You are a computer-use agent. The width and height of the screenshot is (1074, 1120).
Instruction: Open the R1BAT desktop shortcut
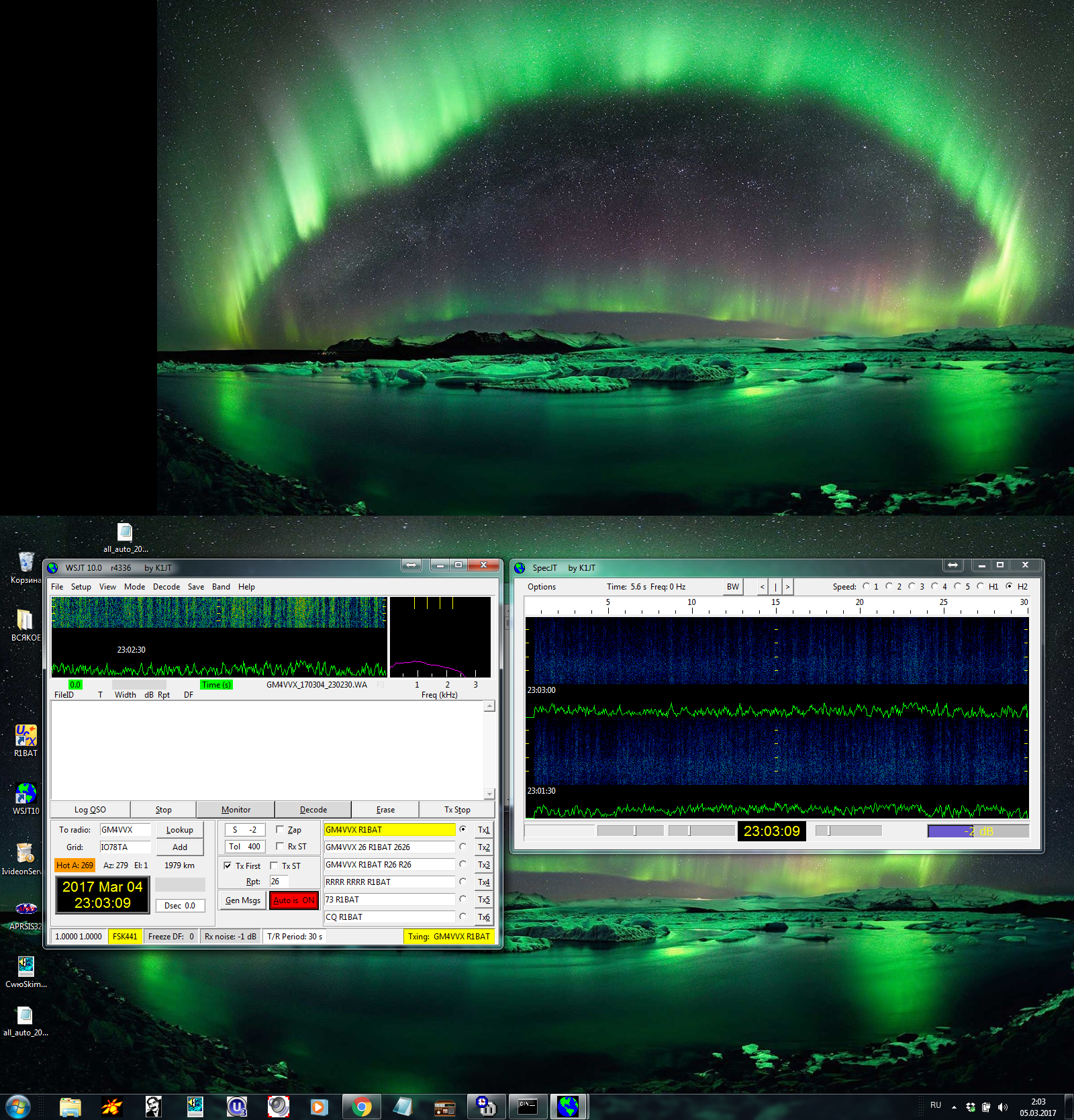(x=26, y=737)
